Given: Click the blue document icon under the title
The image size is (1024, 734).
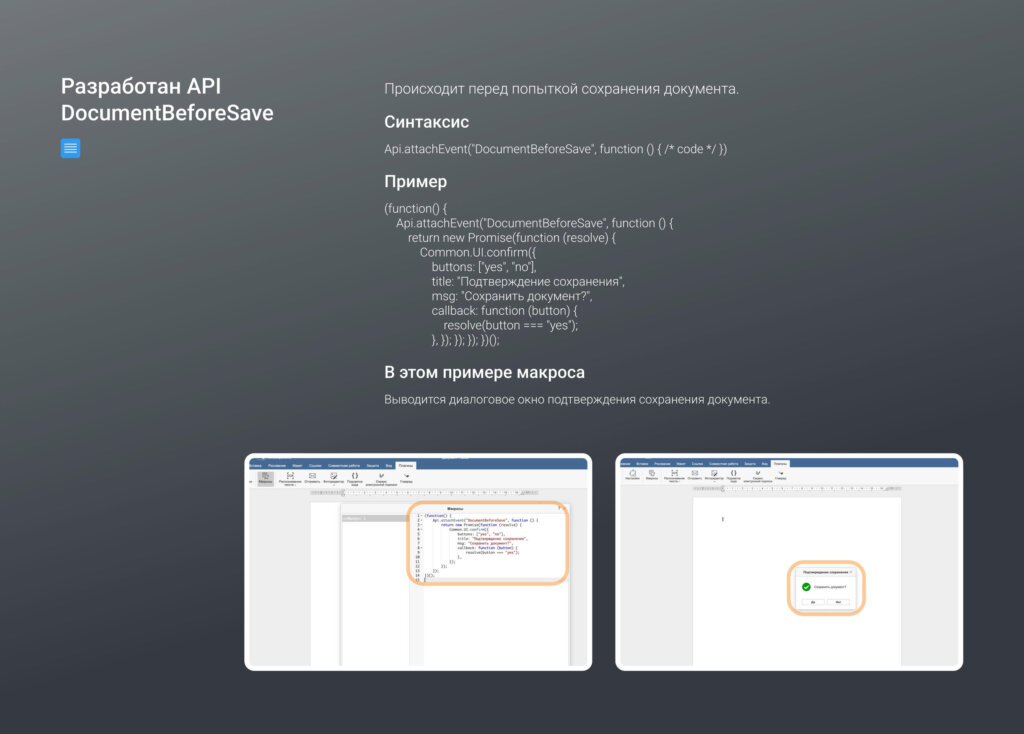Looking at the screenshot, I should coord(70,148).
